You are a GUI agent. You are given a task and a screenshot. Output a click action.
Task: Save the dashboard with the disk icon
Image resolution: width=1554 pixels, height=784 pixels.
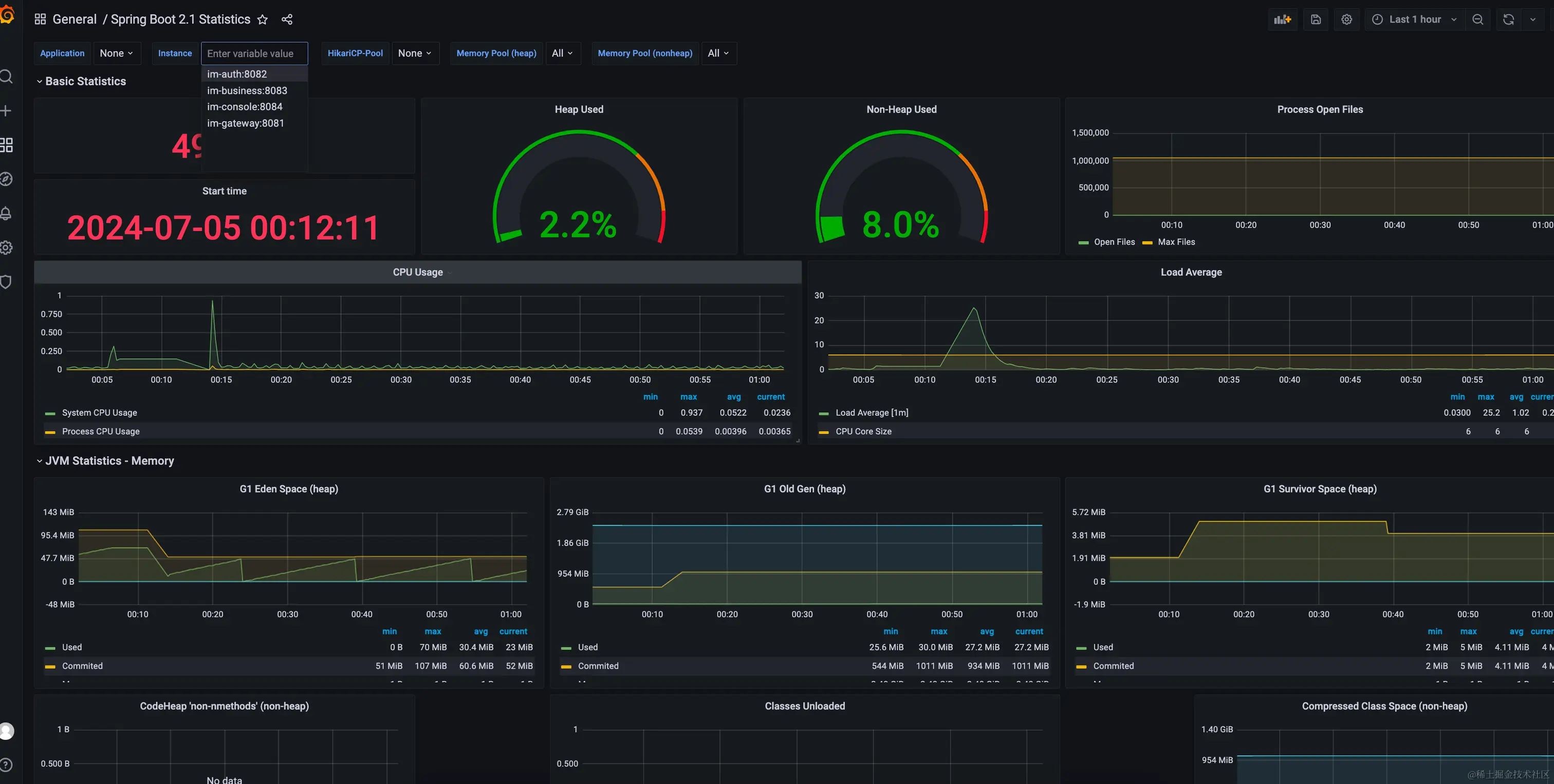point(1316,20)
